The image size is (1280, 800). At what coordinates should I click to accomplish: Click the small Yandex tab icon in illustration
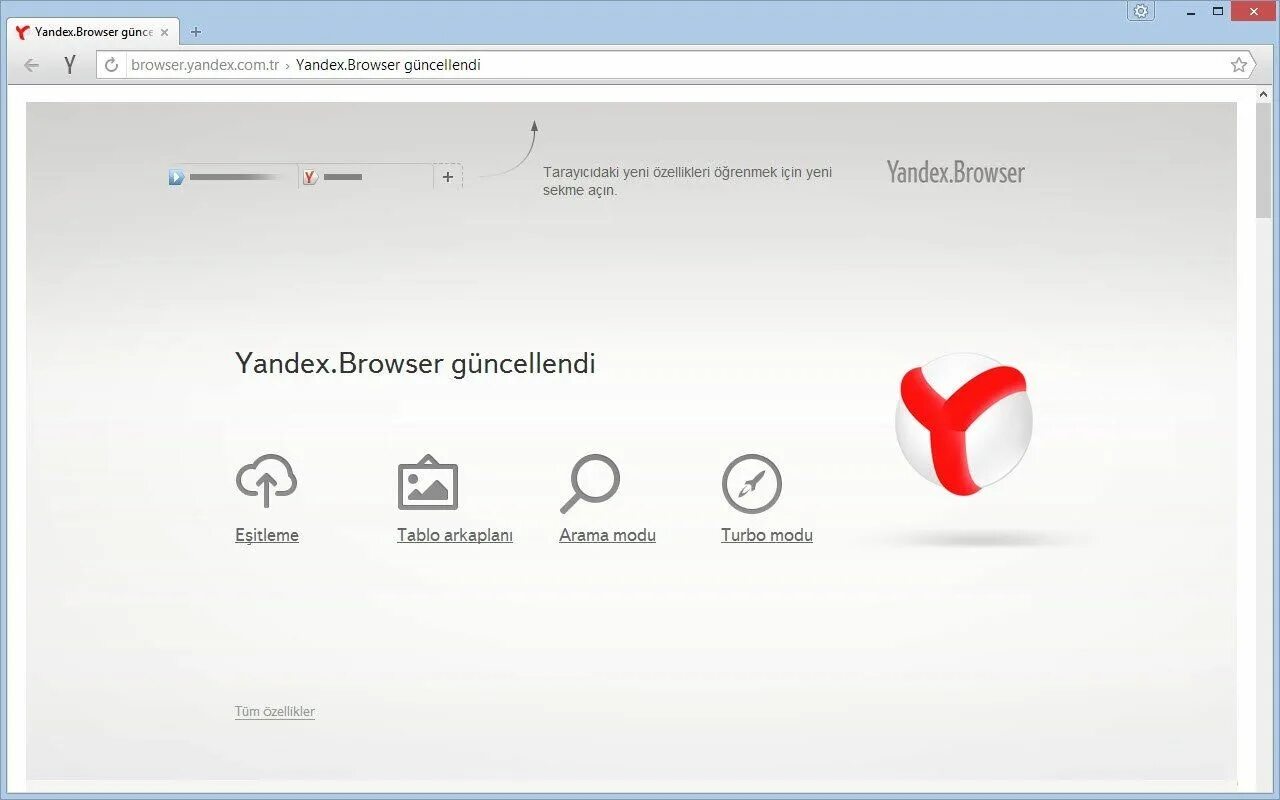click(x=311, y=177)
